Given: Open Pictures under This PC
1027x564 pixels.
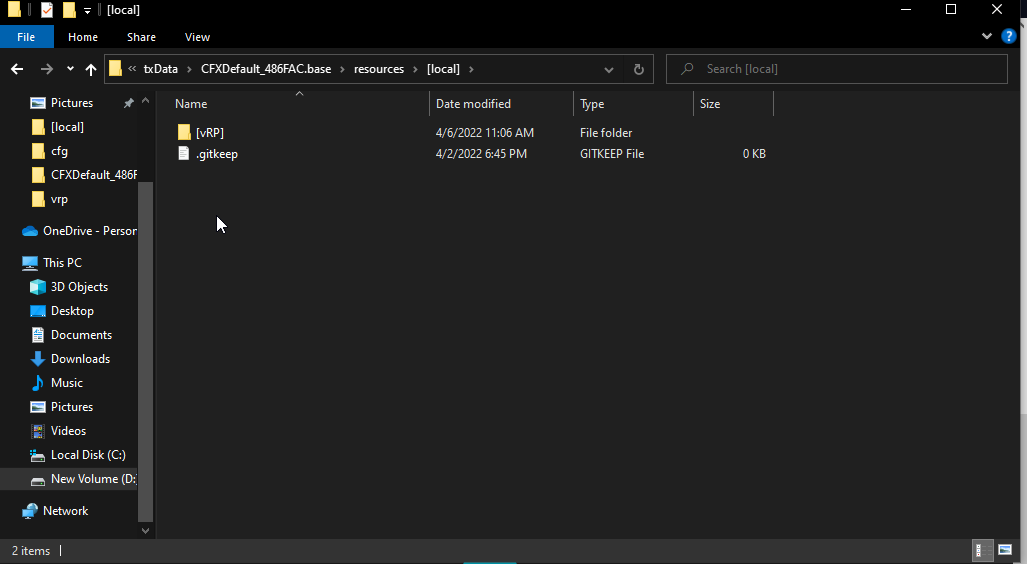Looking at the screenshot, I should (71, 407).
